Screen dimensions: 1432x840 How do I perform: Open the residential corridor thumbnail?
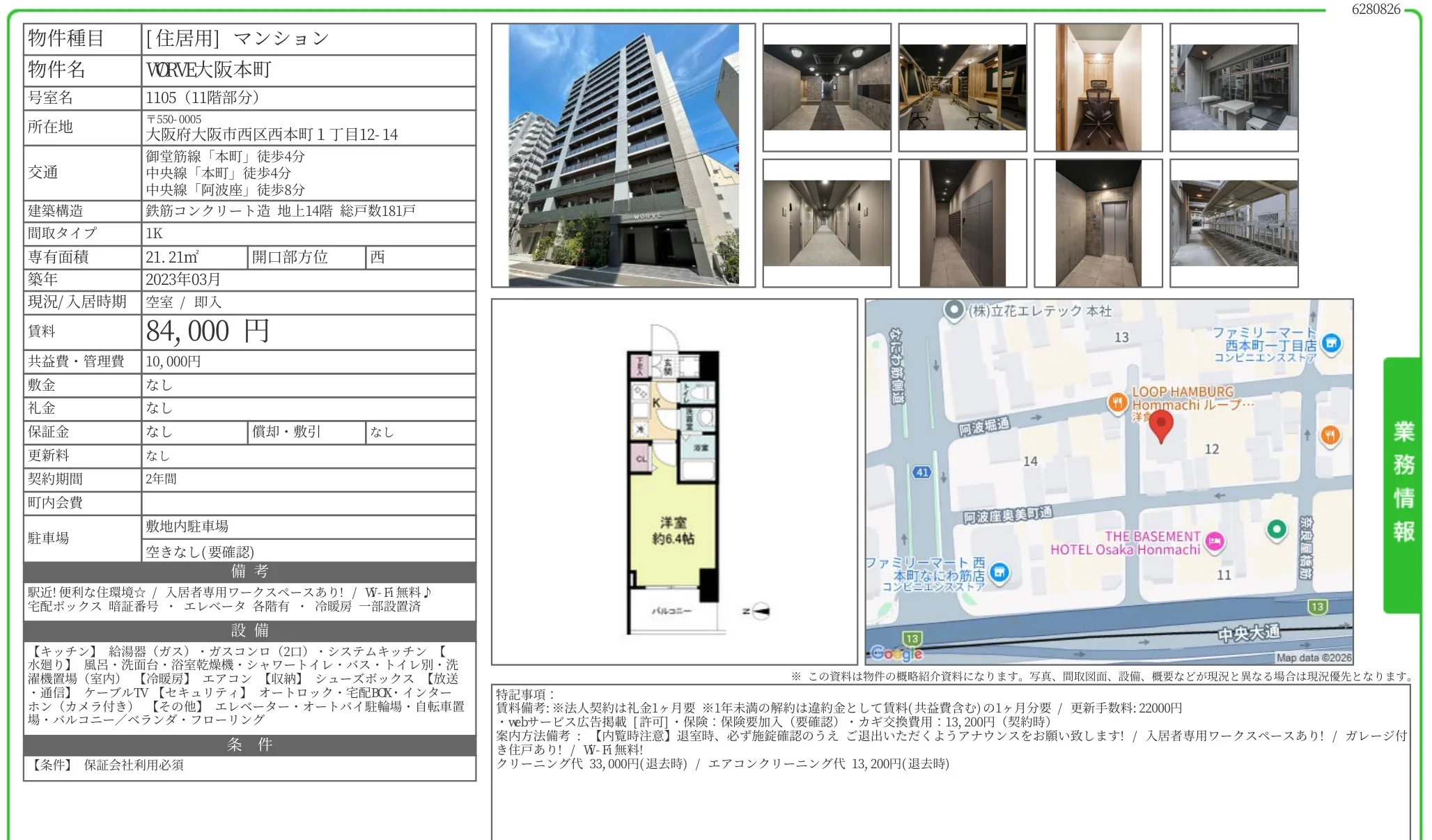click(x=827, y=223)
